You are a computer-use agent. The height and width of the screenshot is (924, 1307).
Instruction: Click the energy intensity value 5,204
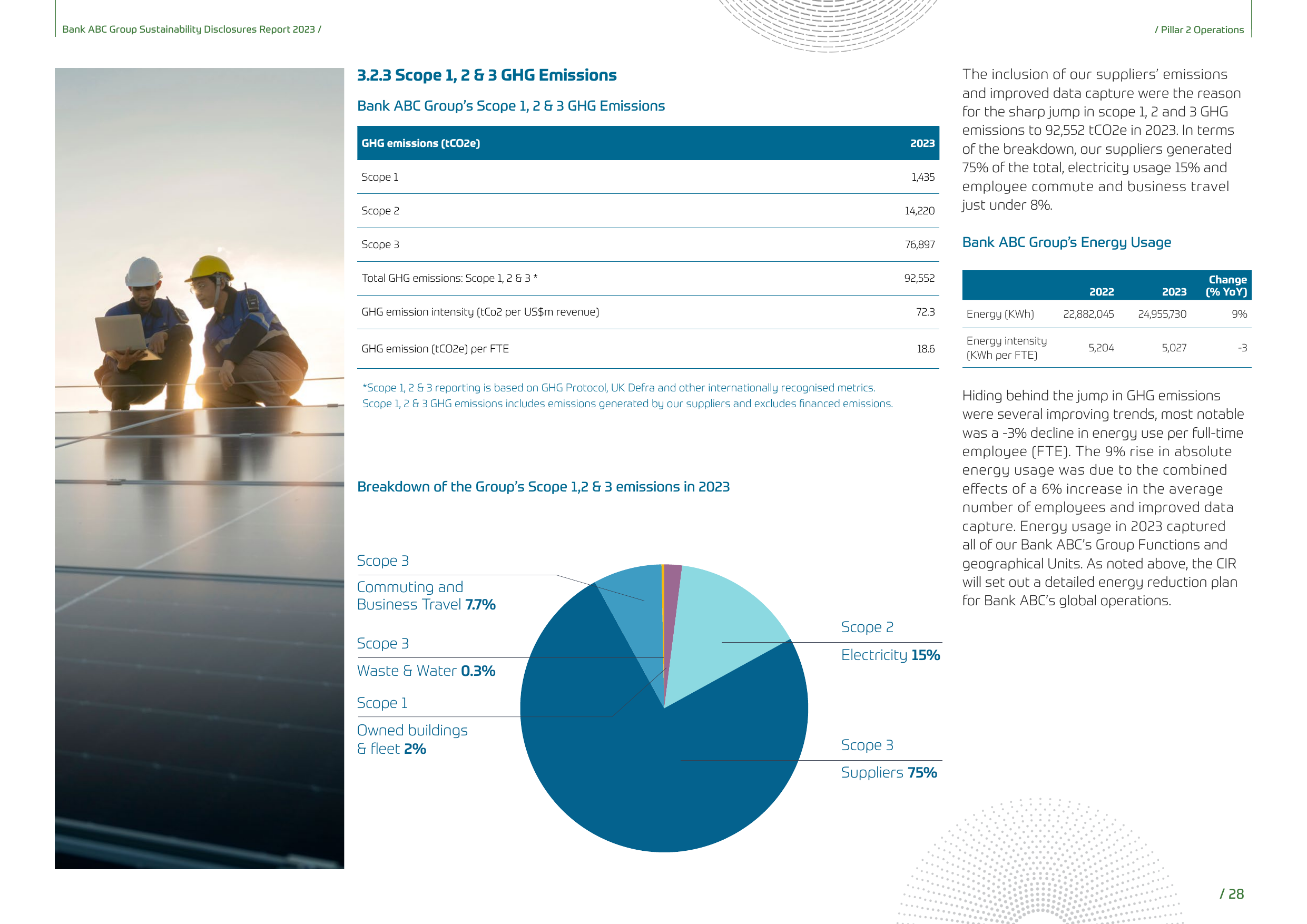[1101, 347]
